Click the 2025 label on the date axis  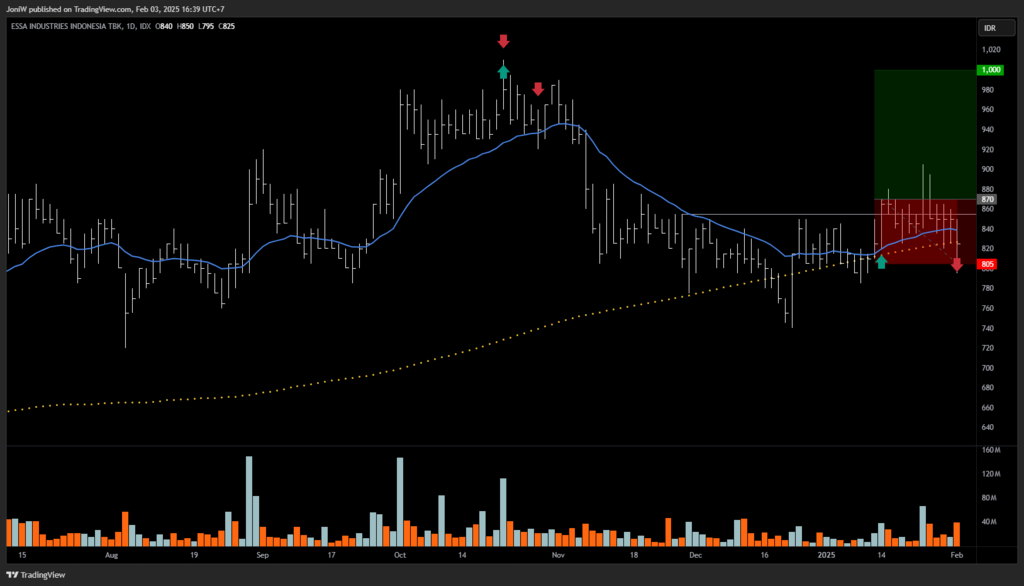827,553
